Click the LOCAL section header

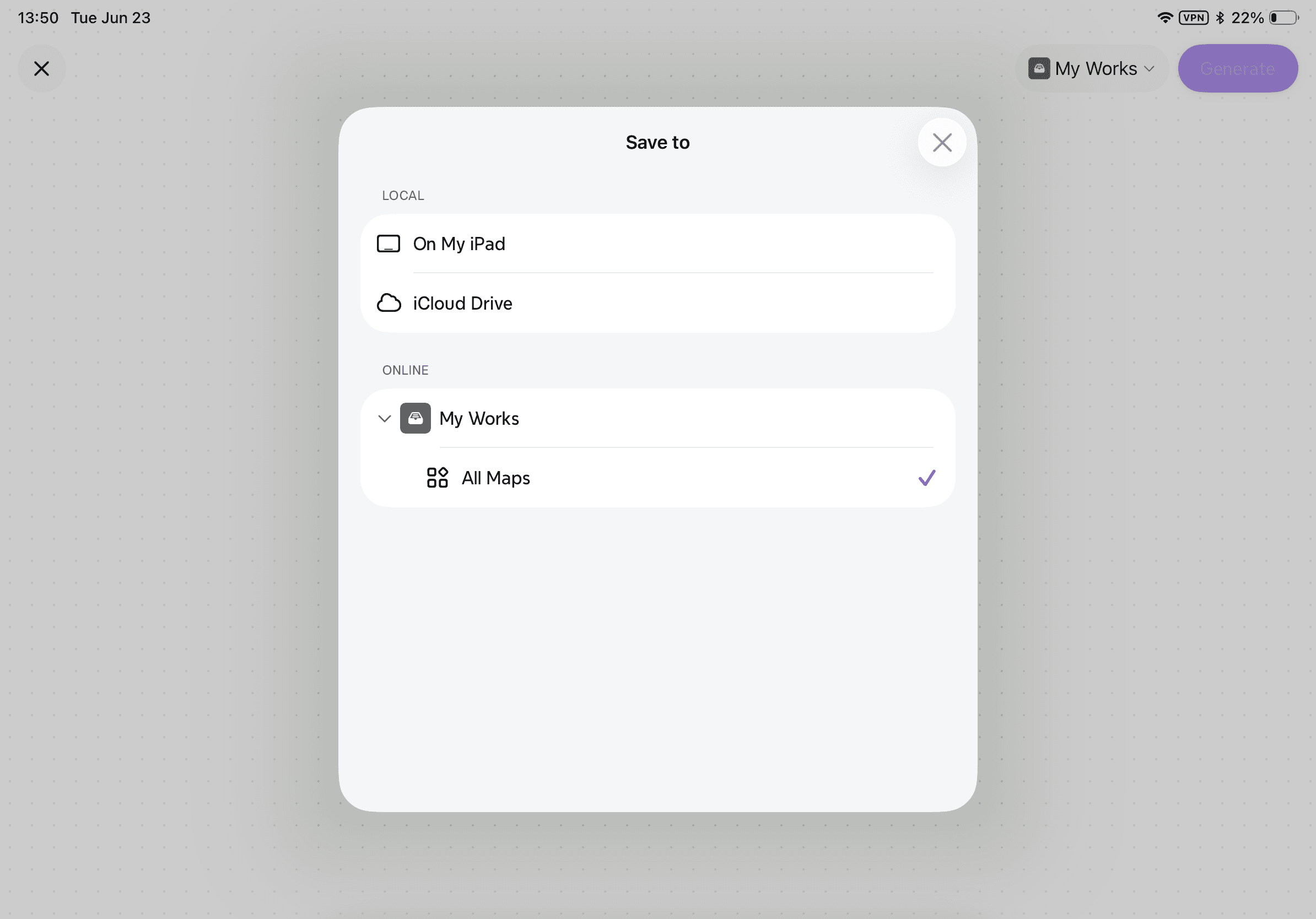click(x=403, y=196)
